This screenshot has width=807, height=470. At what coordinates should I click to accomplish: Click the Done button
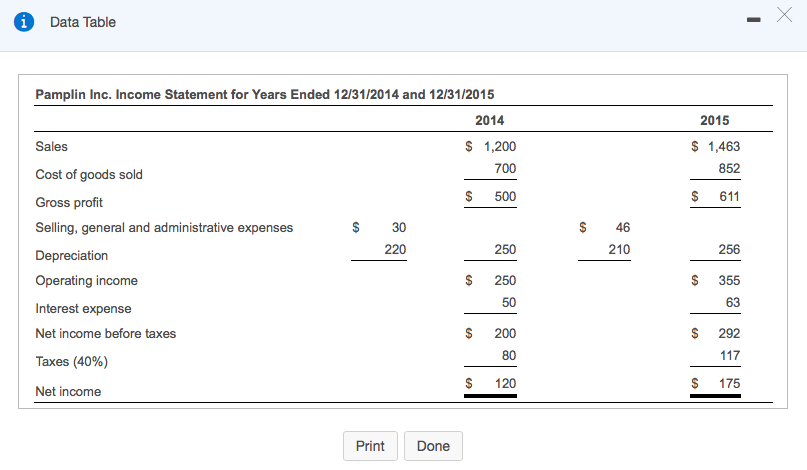click(433, 446)
